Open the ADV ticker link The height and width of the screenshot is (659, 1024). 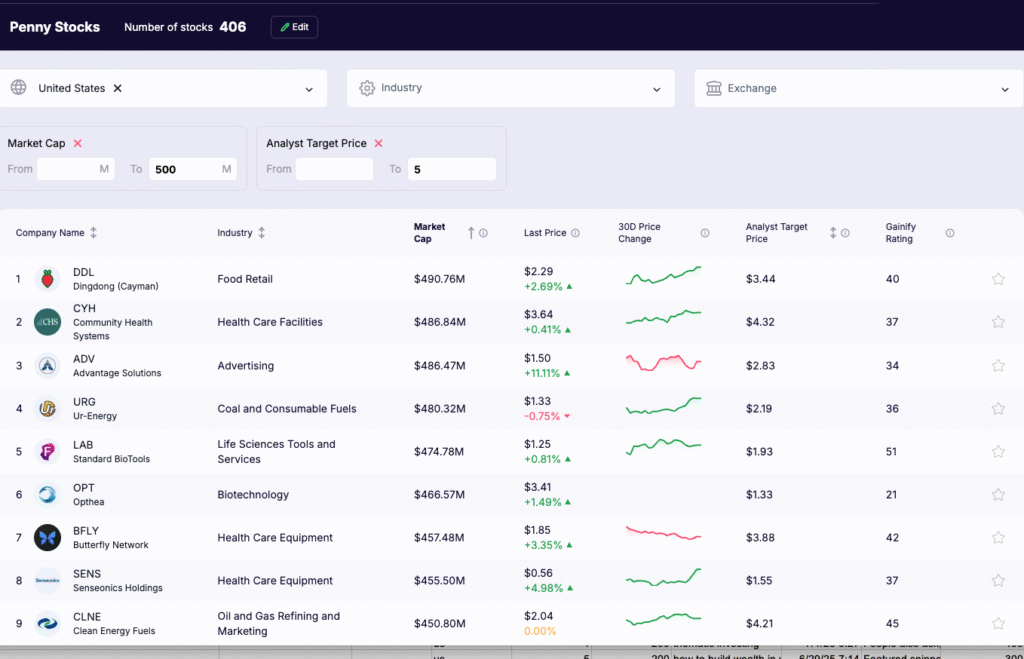point(84,359)
